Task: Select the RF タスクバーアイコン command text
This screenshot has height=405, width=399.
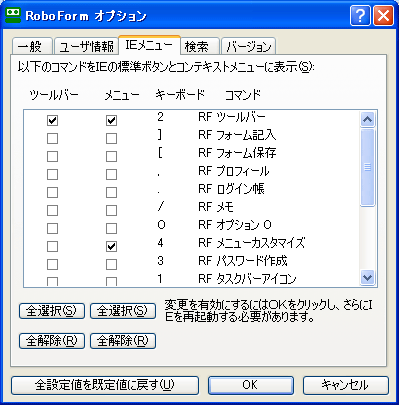Action: [x=247, y=278]
